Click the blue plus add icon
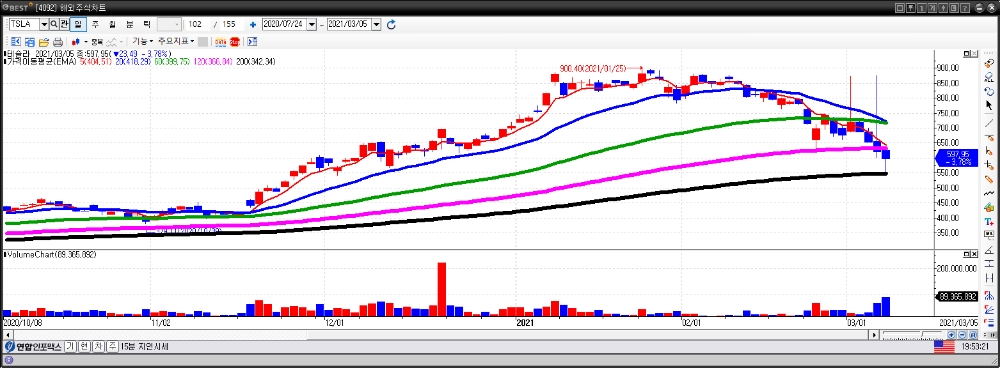 pos(253,24)
